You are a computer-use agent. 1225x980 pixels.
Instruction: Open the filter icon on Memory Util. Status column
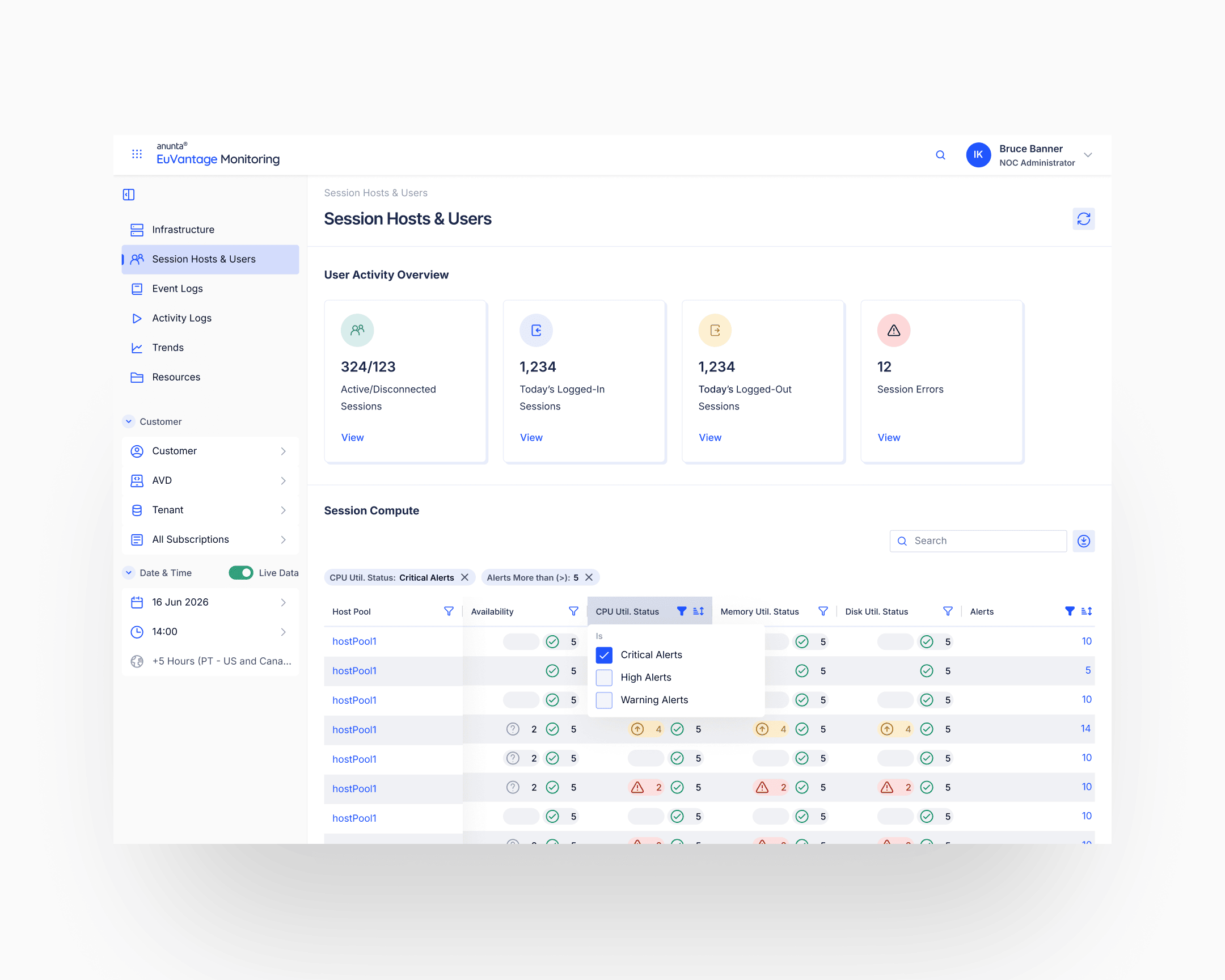(x=823, y=611)
